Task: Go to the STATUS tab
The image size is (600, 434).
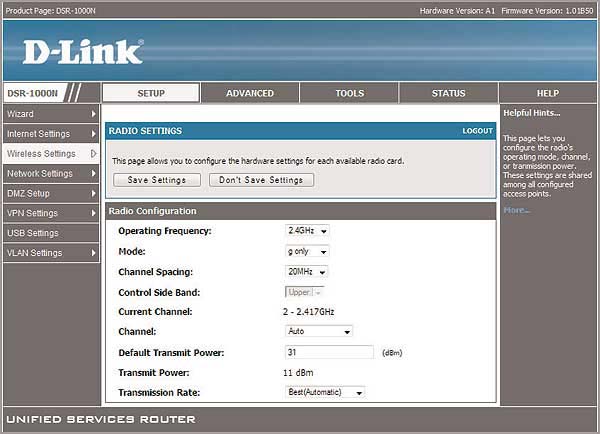Action: [x=448, y=93]
